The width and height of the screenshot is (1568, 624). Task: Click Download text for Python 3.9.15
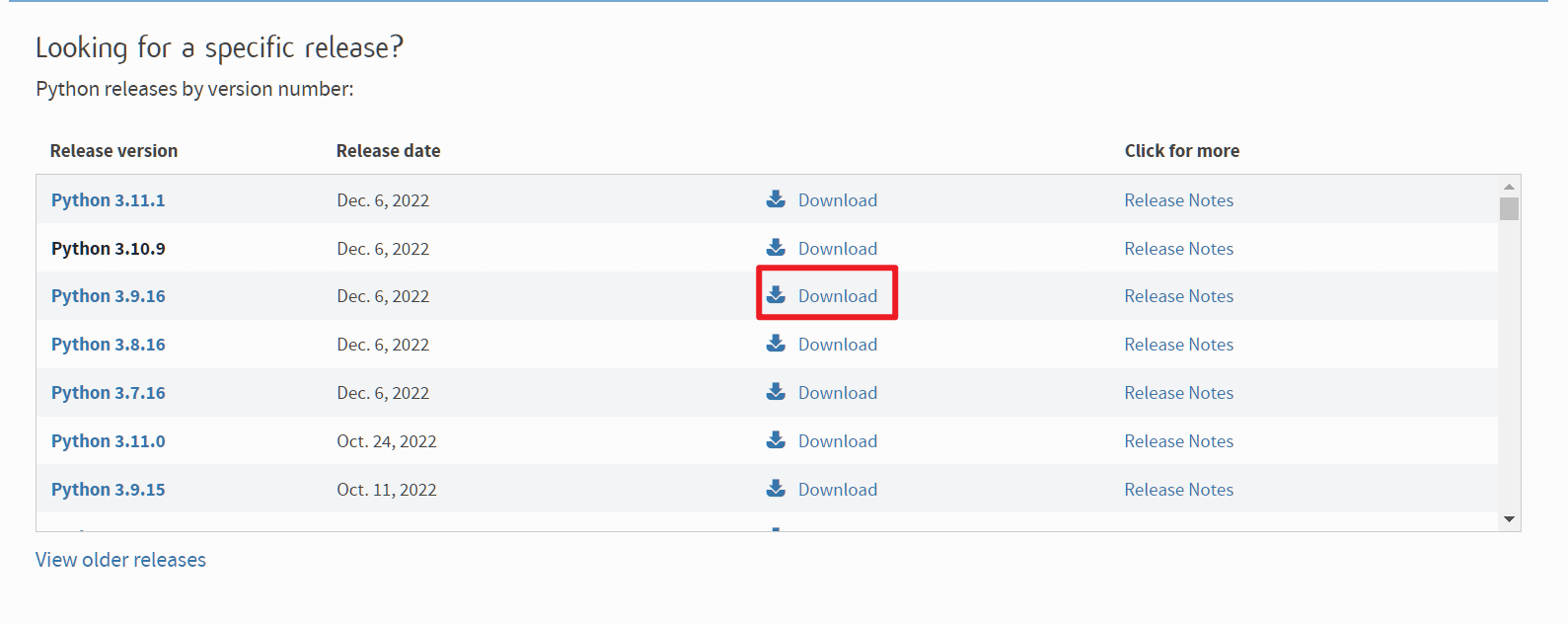tap(838, 490)
